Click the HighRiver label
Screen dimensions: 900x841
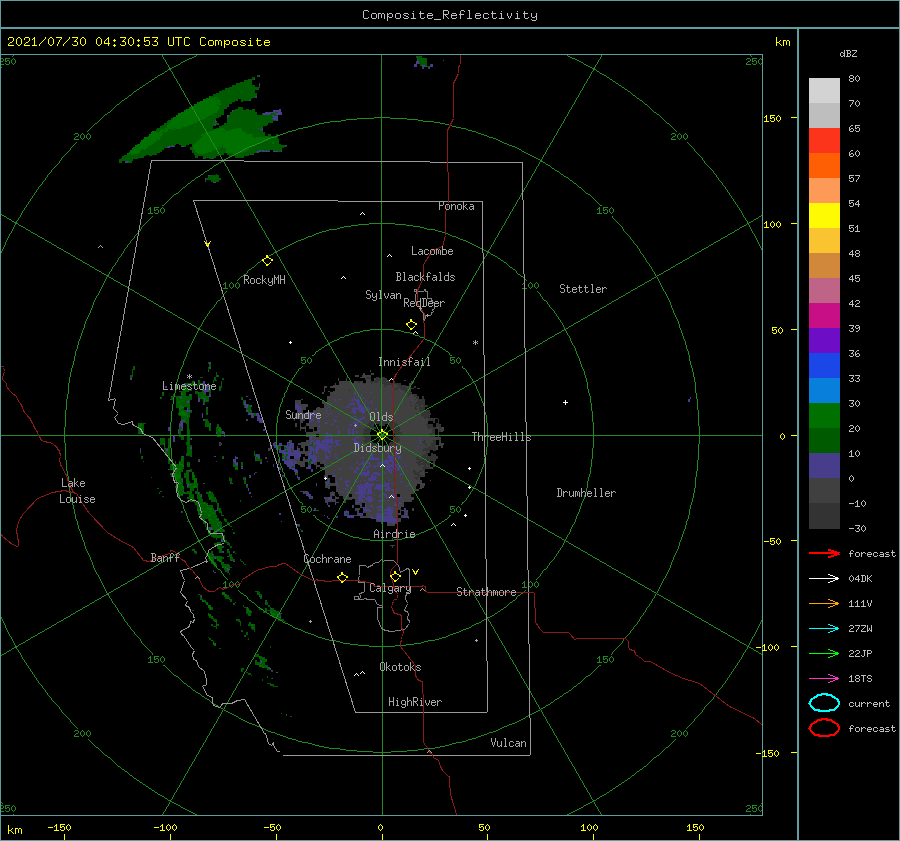point(415,702)
